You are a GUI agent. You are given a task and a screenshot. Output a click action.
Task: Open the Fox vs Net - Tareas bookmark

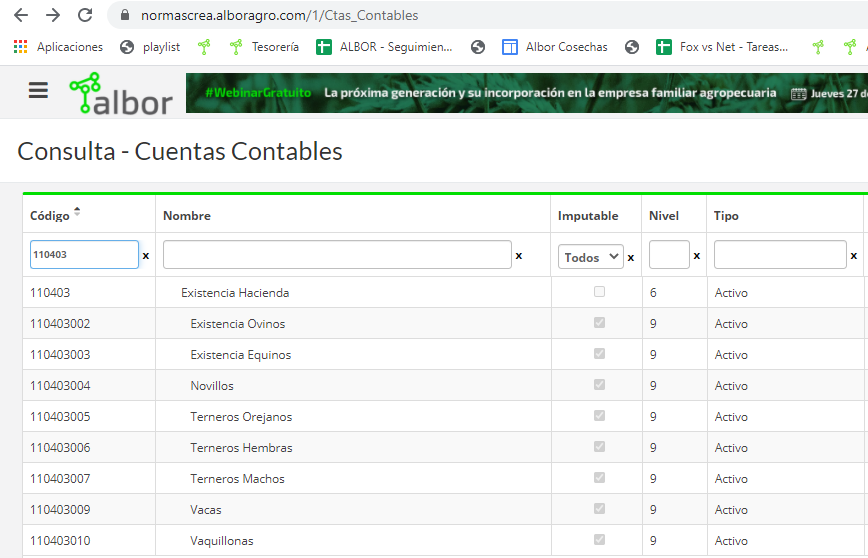click(x=722, y=47)
